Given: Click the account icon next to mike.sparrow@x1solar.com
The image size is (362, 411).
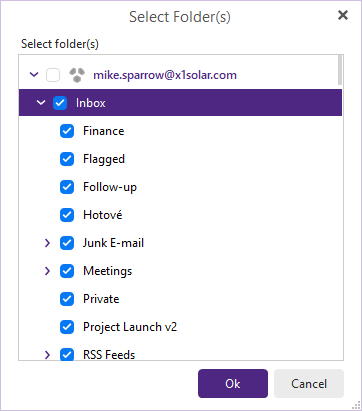Looking at the screenshot, I should click(77, 75).
